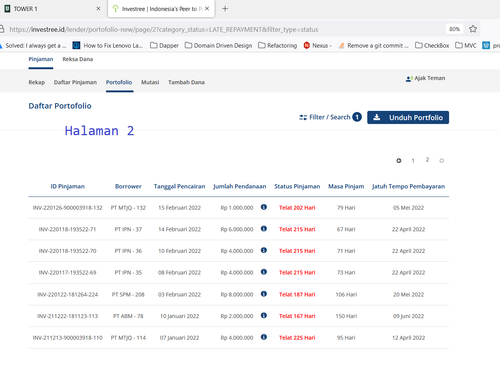
Task: Click the Filter / Search link
Action: click(x=330, y=117)
